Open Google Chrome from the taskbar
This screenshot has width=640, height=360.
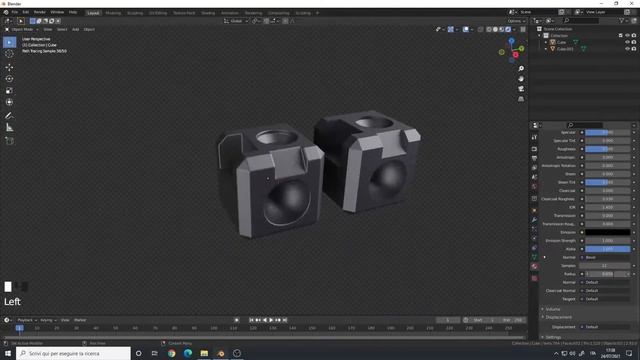[171, 353]
